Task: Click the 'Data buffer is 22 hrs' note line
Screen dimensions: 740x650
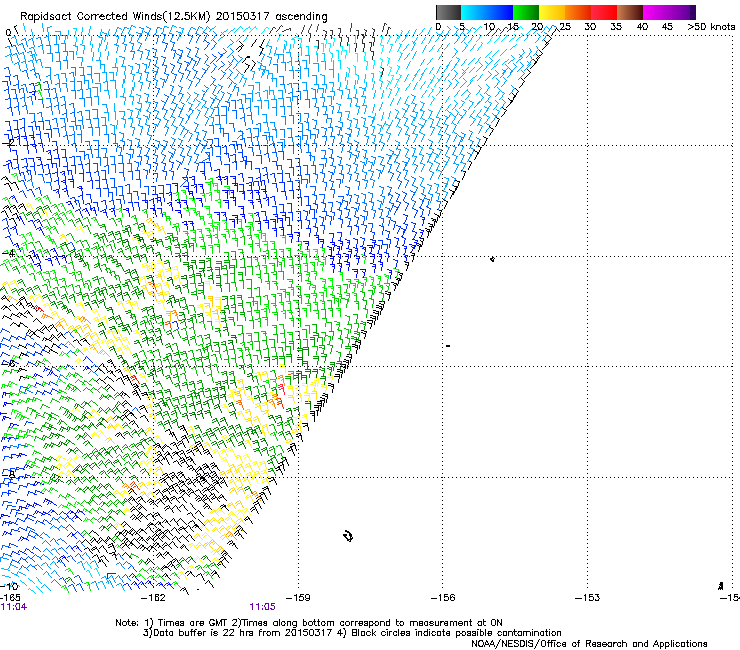Action: point(352,633)
